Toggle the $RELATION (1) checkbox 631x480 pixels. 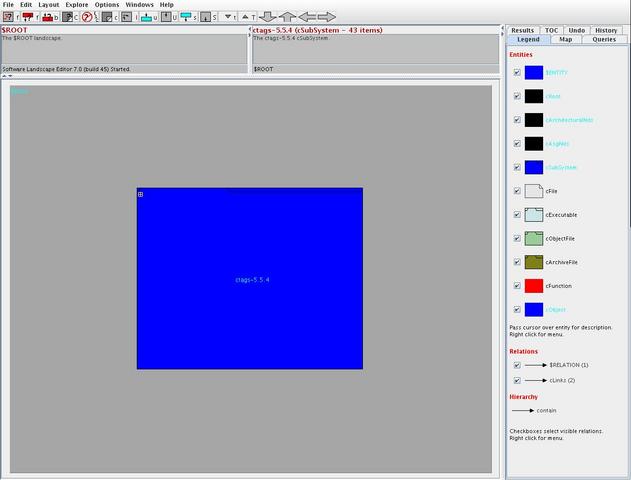(517, 365)
